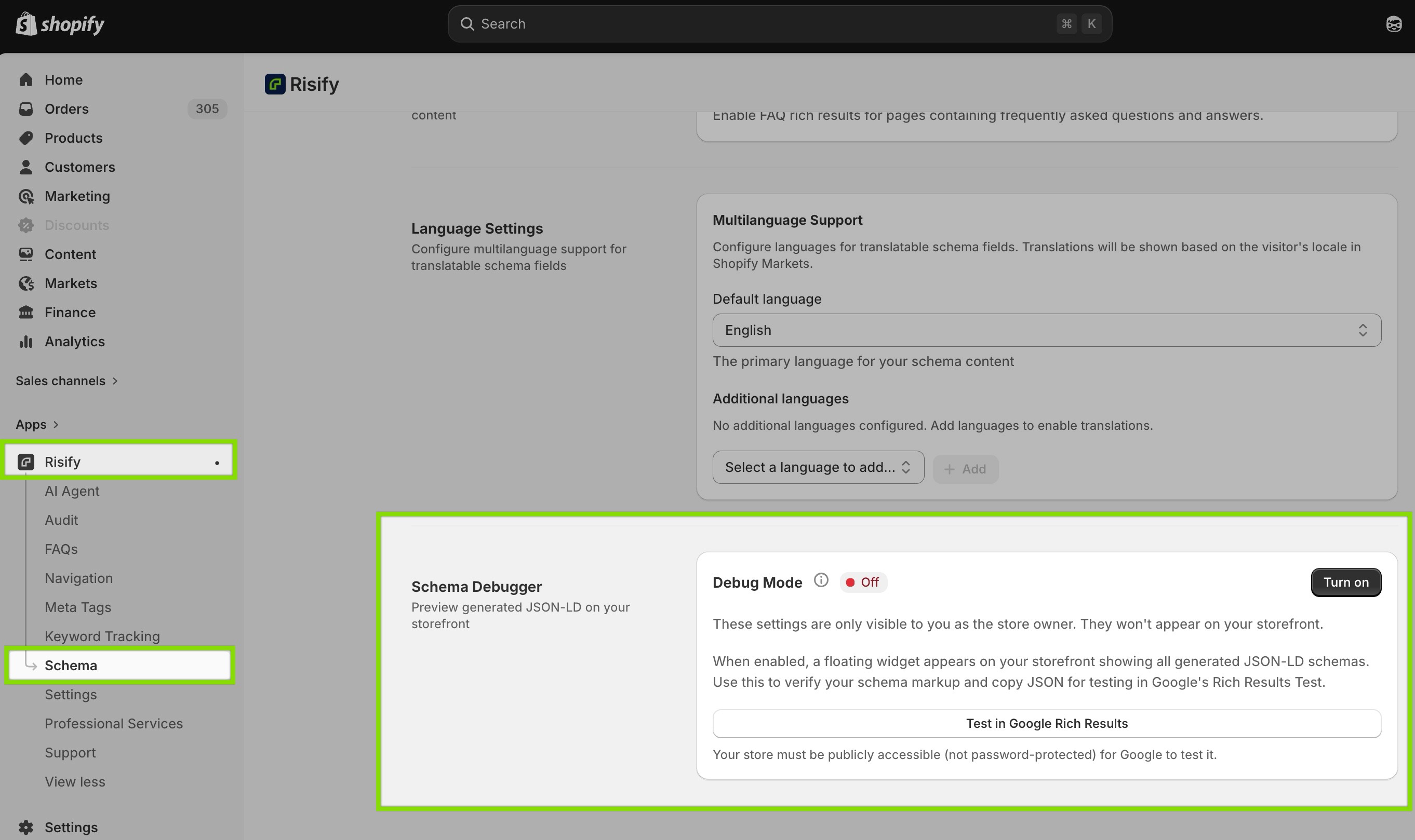Open Professional Services page

tap(113, 724)
